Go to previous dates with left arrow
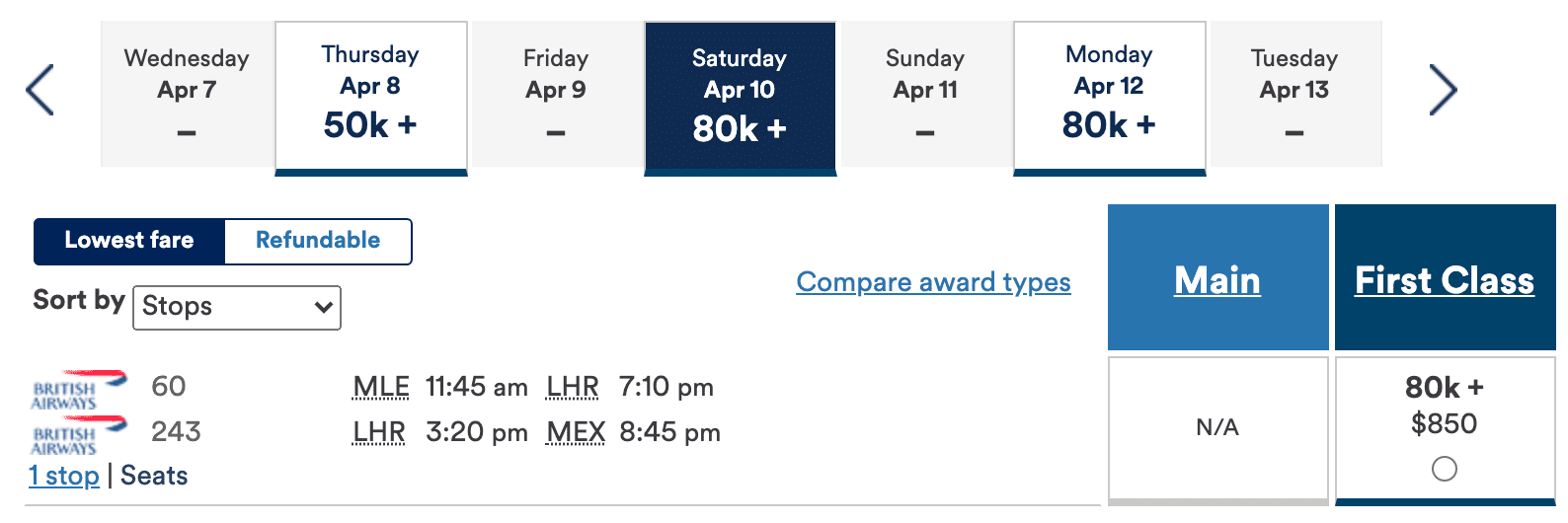Image resolution: width=1568 pixels, height=523 pixels. click(x=39, y=90)
